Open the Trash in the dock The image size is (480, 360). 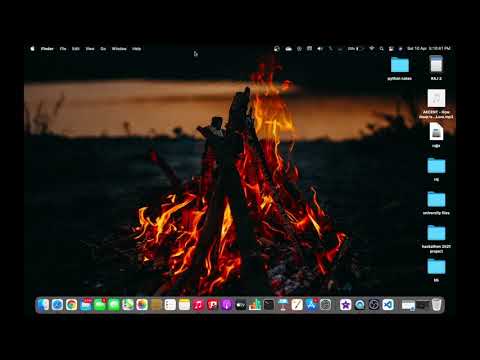[437, 305]
